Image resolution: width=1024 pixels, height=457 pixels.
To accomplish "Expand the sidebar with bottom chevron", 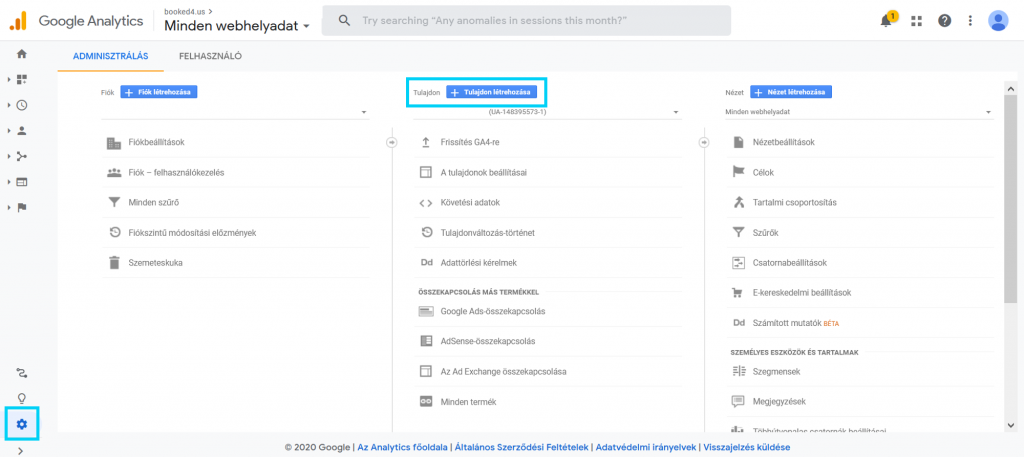I will 22,450.
